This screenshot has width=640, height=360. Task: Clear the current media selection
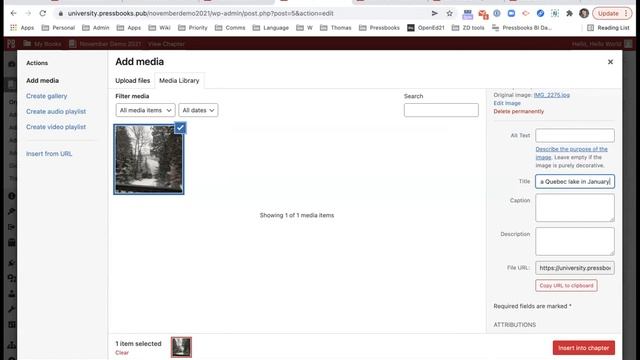(122, 353)
